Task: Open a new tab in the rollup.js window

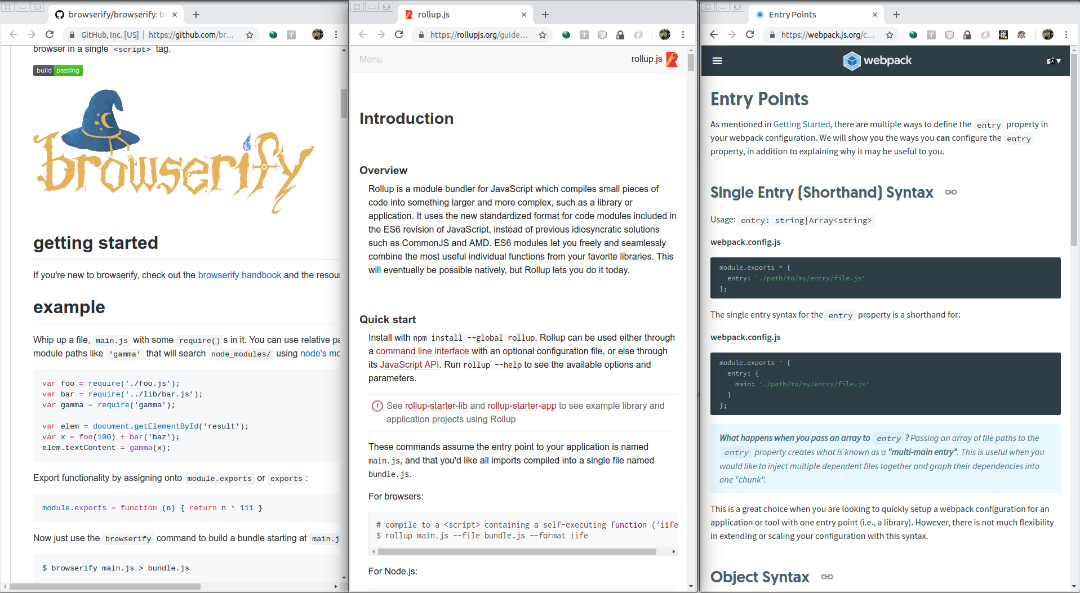Action: click(x=545, y=14)
